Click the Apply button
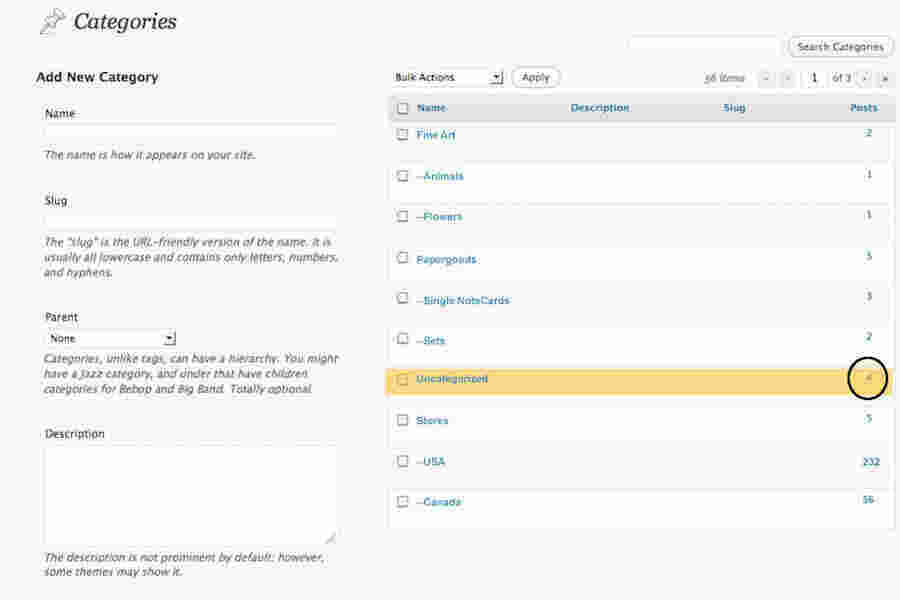This screenshot has width=900, height=600. pos(536,78)
